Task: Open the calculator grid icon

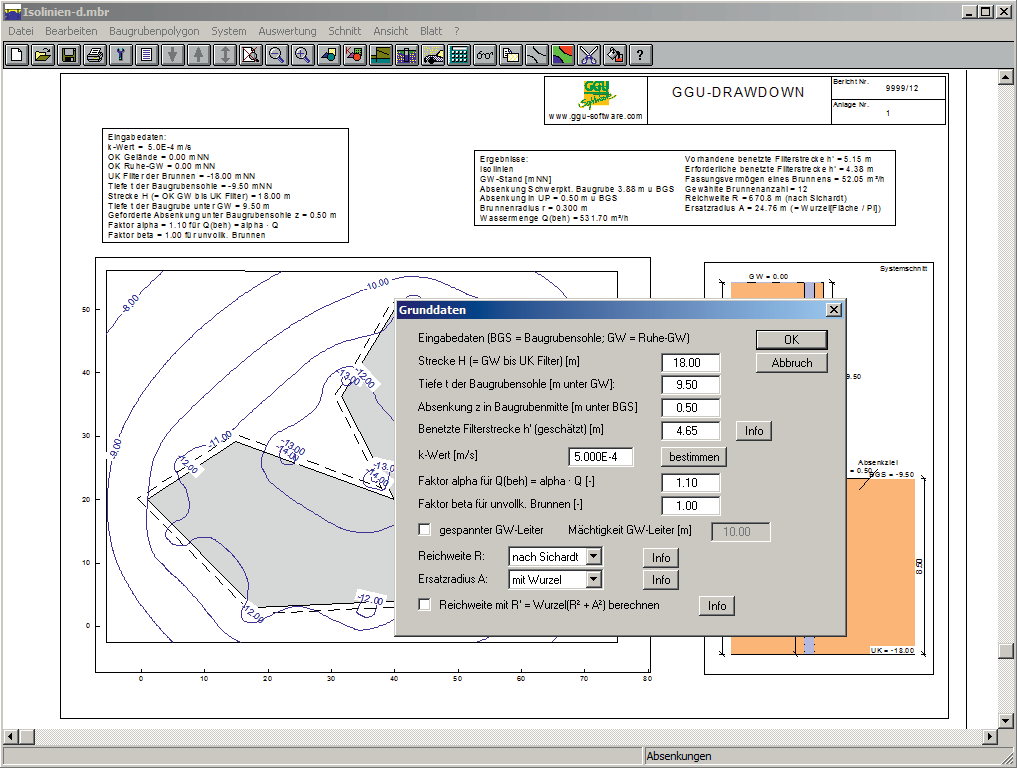Action: [x=459, y=55]
